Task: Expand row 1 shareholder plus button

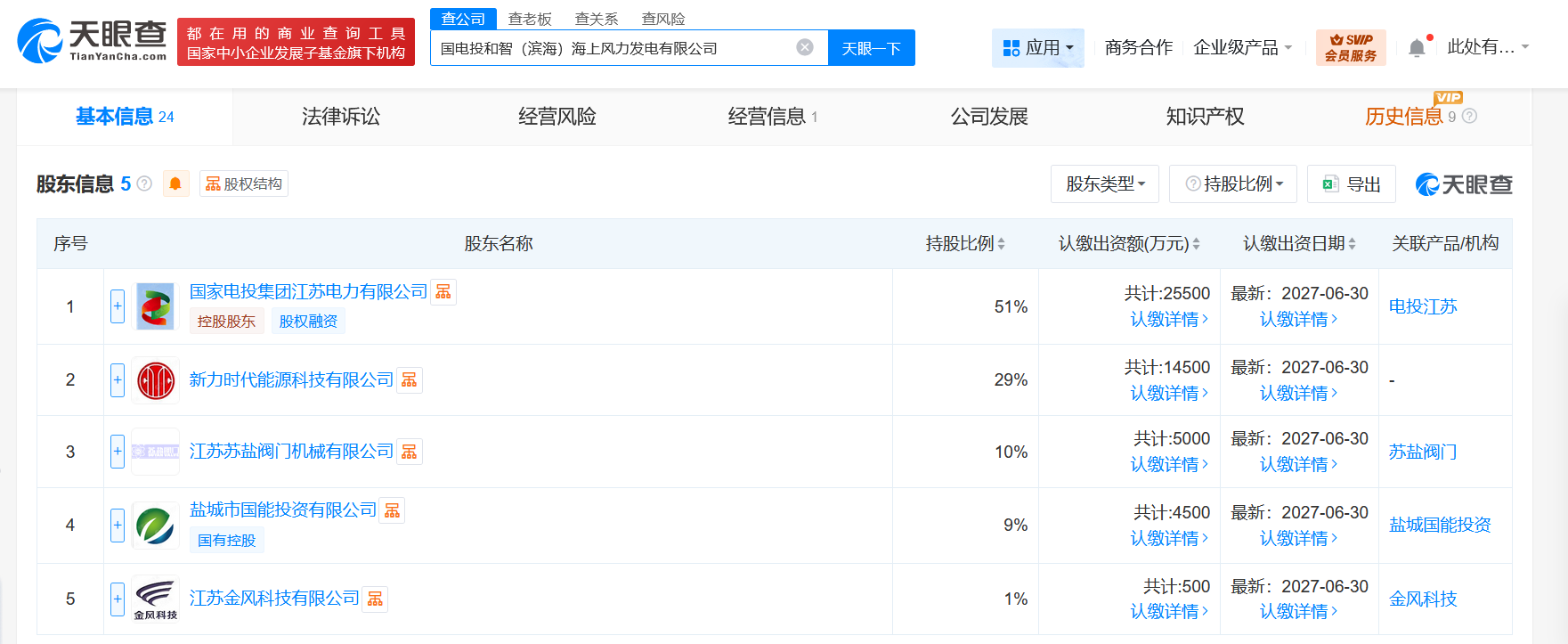Action: tap(118, 306)
